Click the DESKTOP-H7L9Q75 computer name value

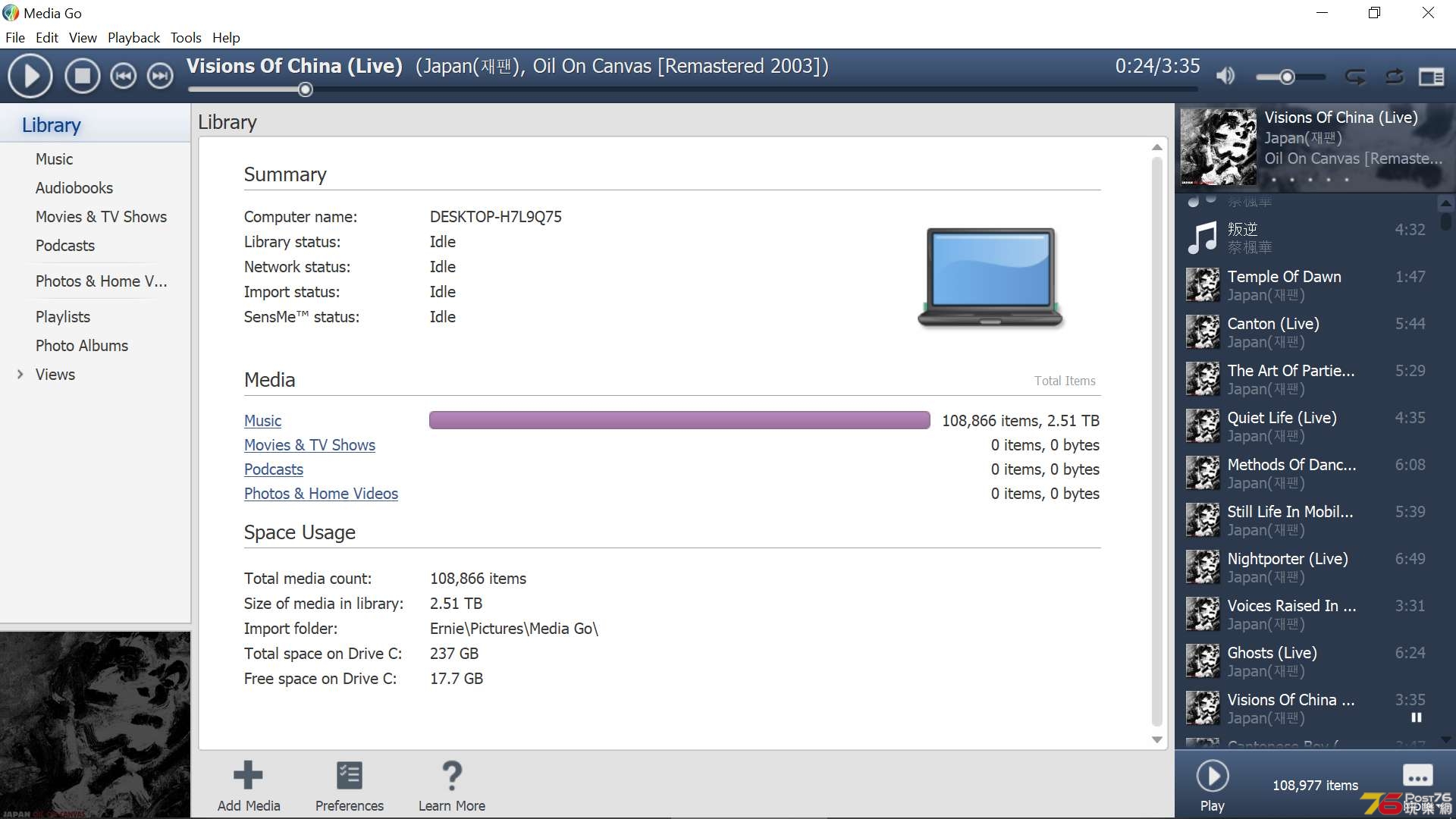[x=496, y=217]
